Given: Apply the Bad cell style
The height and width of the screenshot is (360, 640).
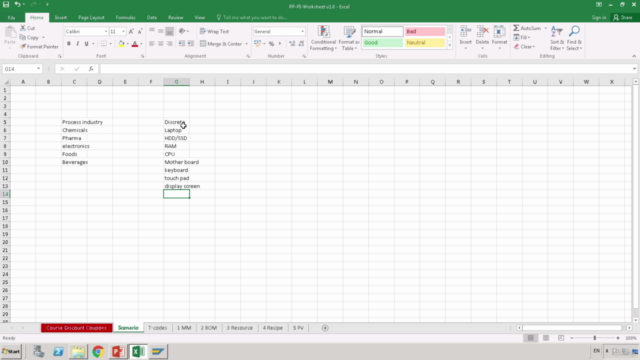Looking at the screenshot, I should (425, 31).
